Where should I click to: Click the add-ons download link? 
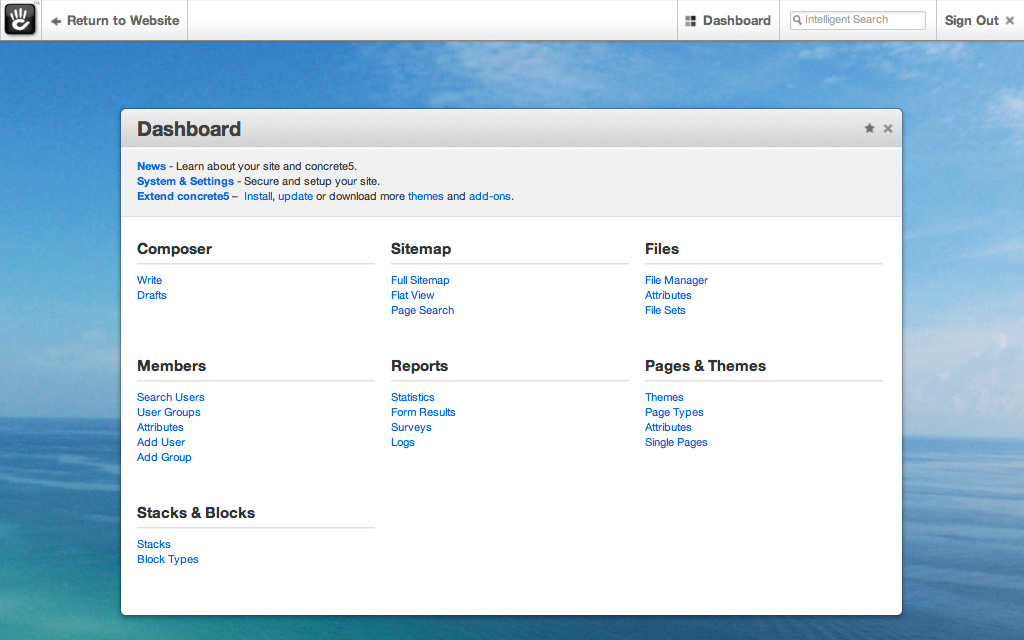[x=489, y=196]
